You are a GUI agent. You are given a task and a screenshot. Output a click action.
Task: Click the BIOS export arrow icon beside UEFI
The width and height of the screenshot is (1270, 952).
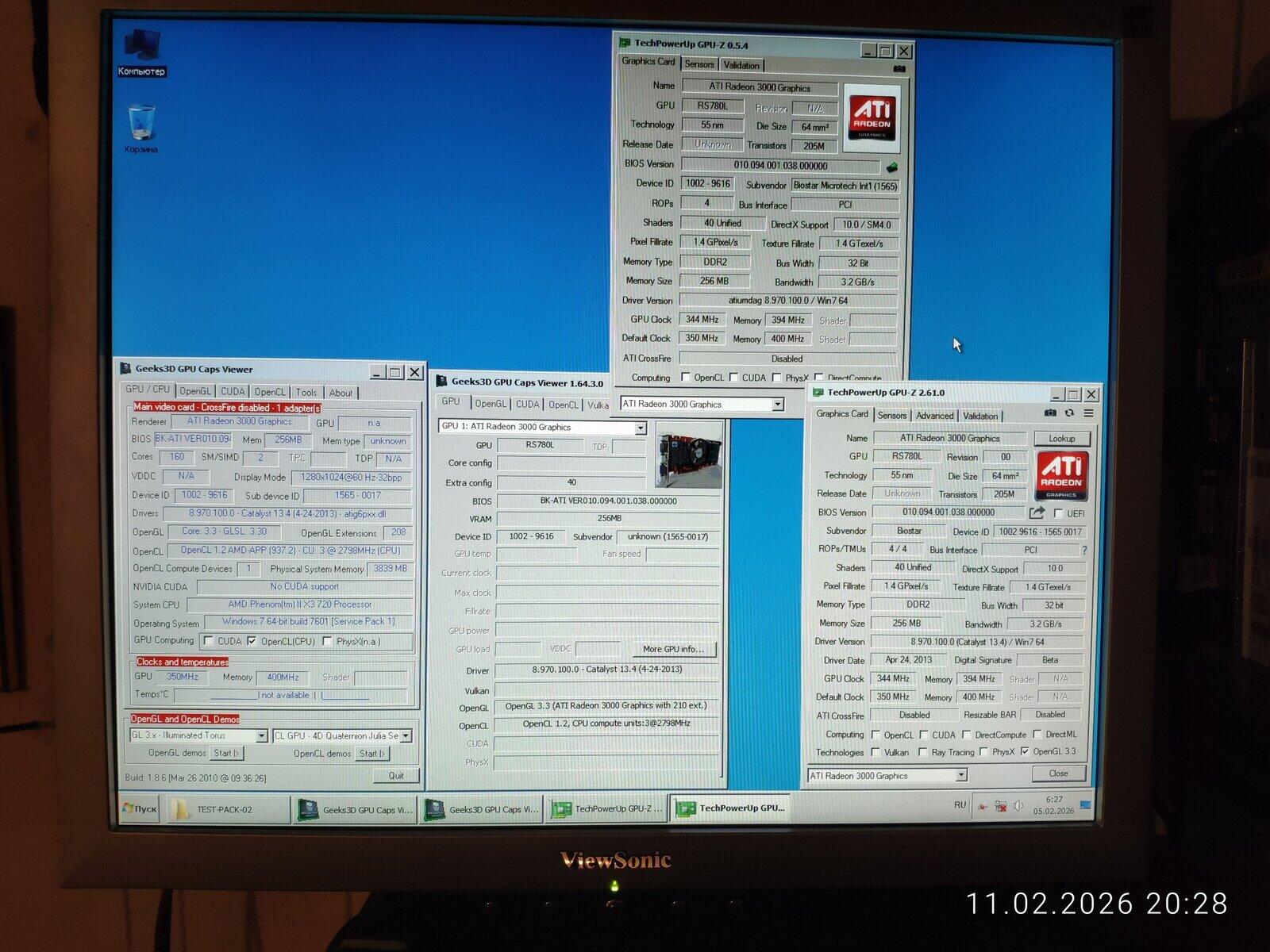pyautogui.click(x=1037, y=512)
